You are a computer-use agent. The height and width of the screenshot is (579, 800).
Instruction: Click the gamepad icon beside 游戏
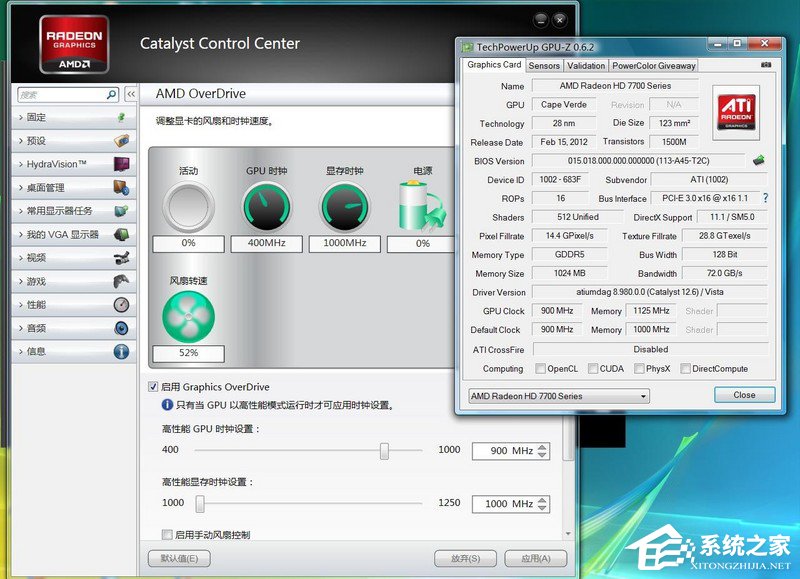[x=121, y=282]
